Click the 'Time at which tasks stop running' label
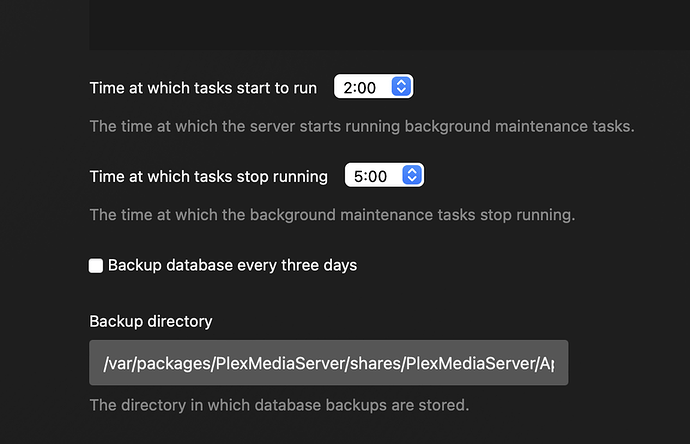 click(208, 176)
